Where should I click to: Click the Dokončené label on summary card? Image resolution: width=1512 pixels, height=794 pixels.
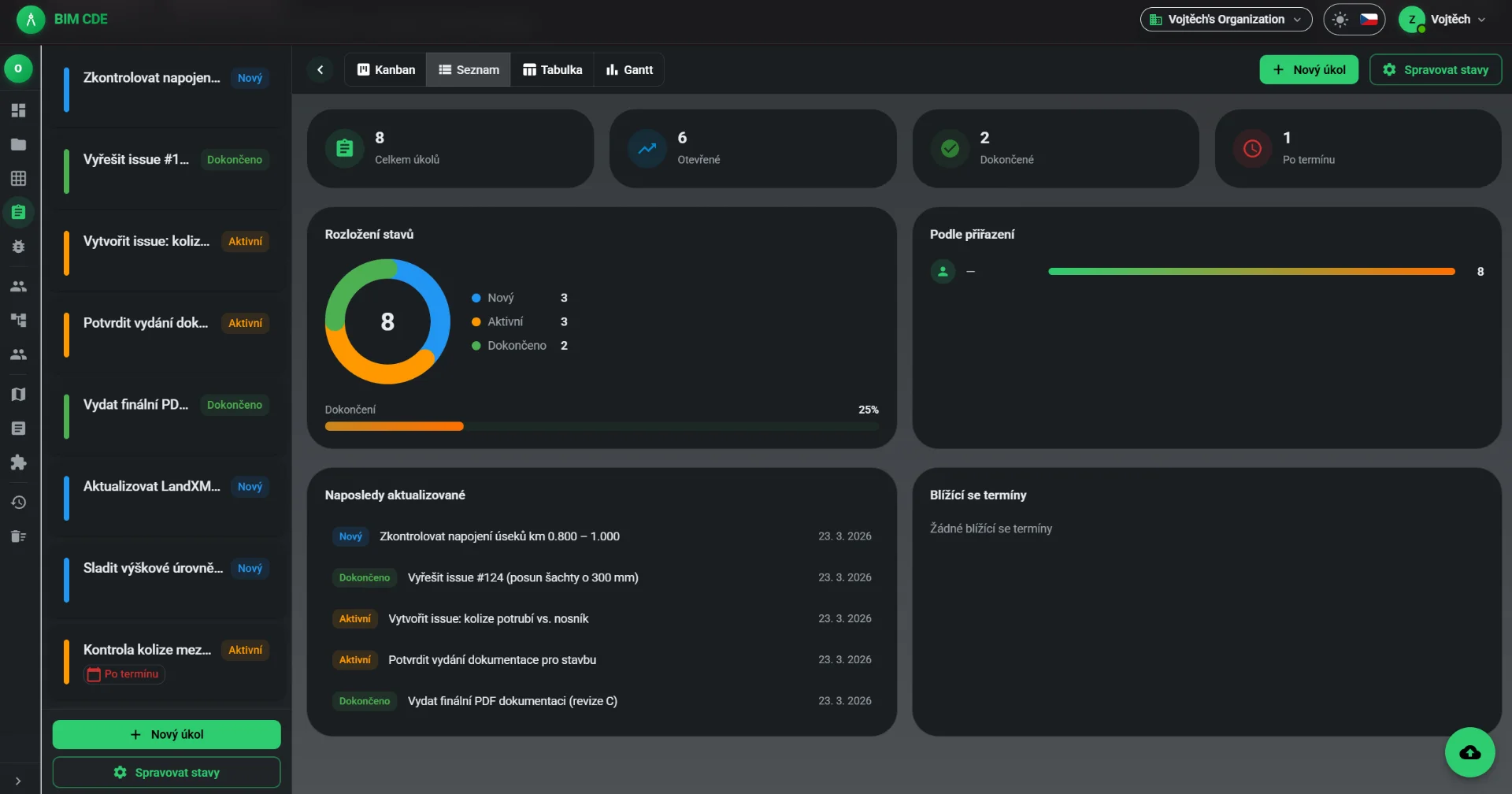click(x=1006, y=159)
